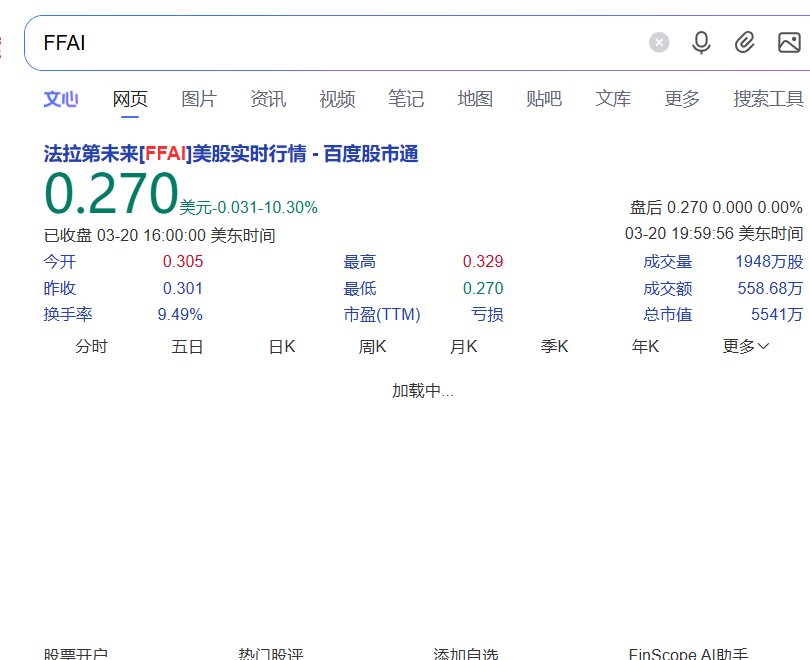Screen dimensions: 810x660
Task: Click 添加自选 to add to watchlist
Action: [466, 654]
